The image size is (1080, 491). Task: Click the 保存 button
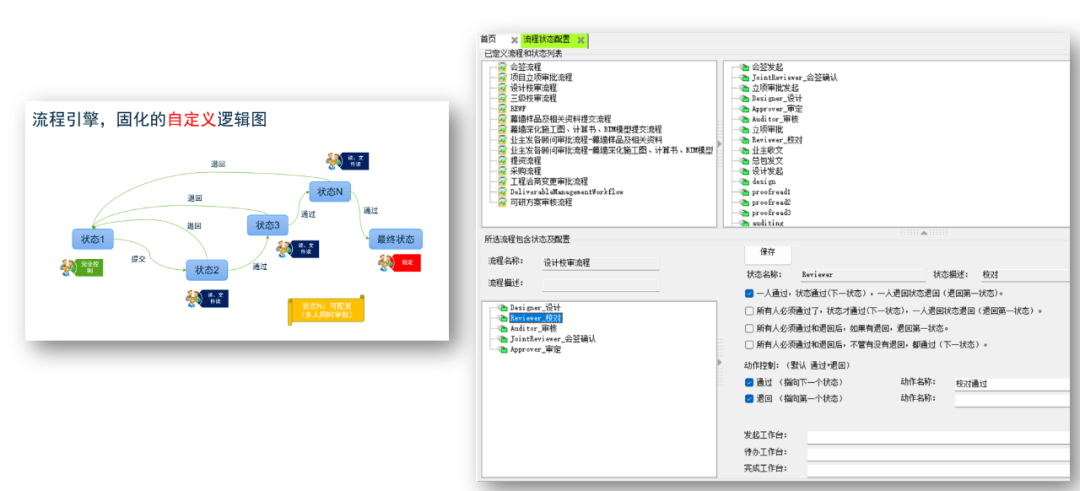[768, 252]
